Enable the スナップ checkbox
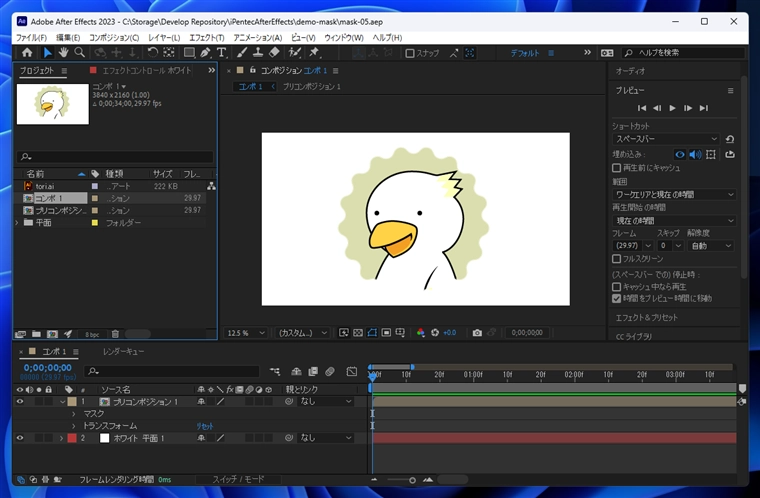760x498 pixels. point(410,53)
